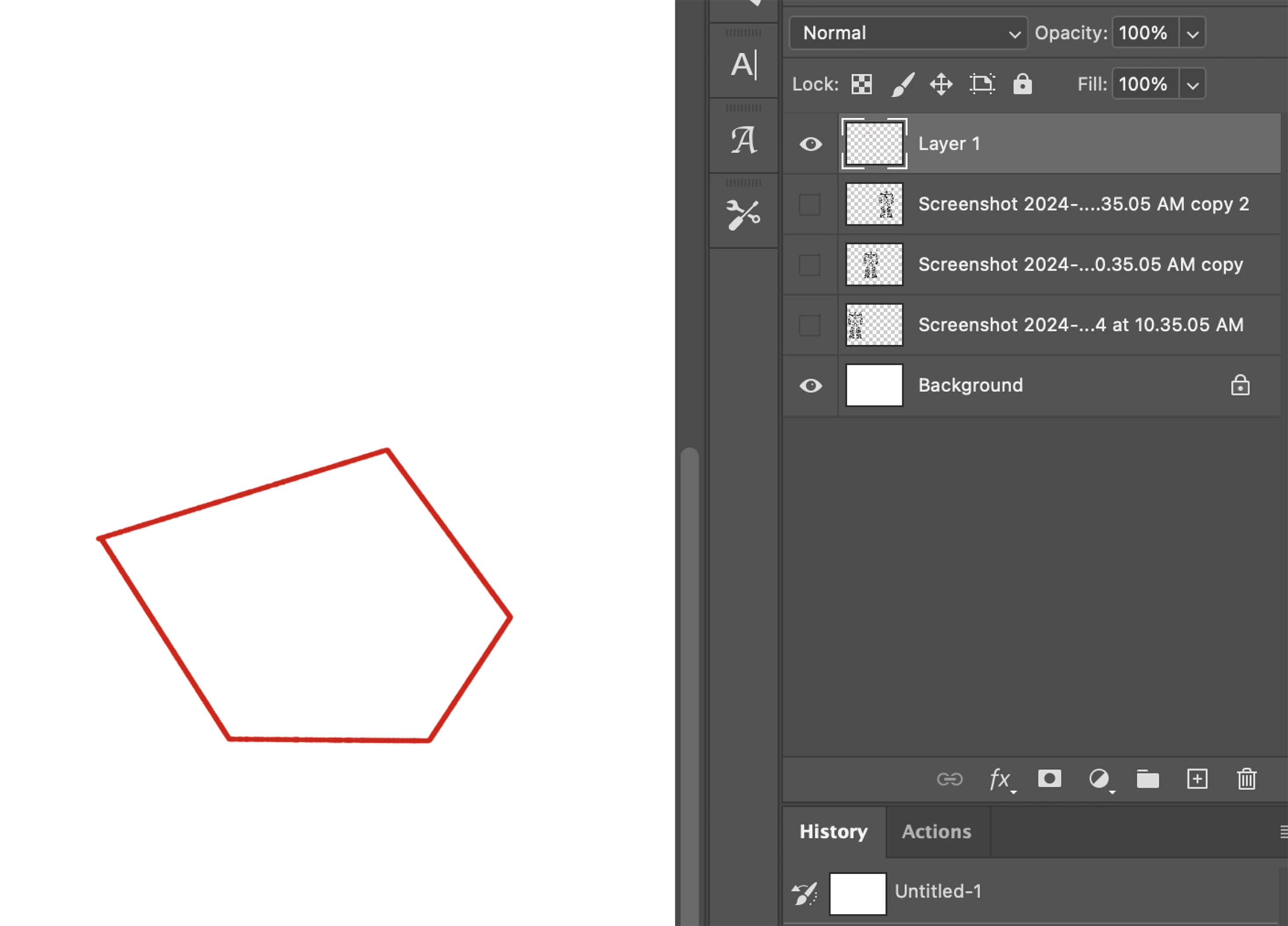Click lock transparent pixels icon
The height and width of the screenshot is (926, 1288).
[862, 85]
